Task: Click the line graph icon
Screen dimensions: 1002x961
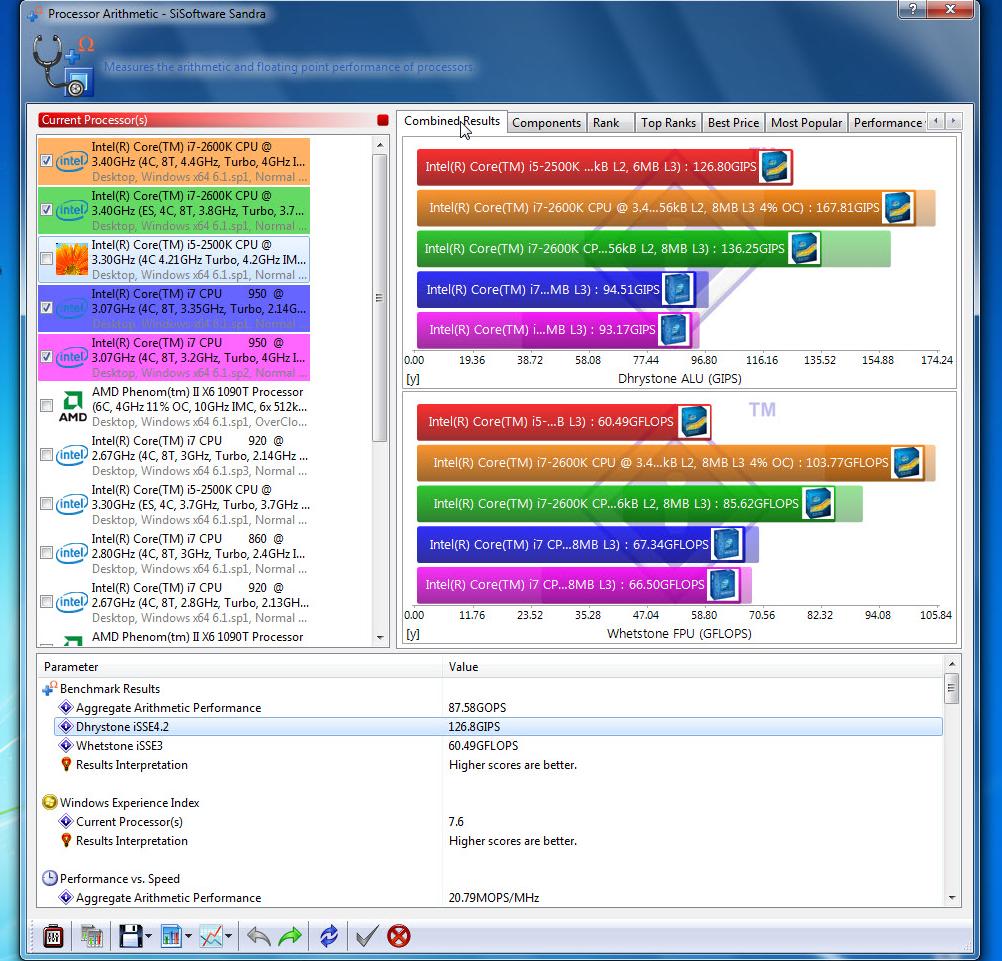Action: tap(211, 937)
